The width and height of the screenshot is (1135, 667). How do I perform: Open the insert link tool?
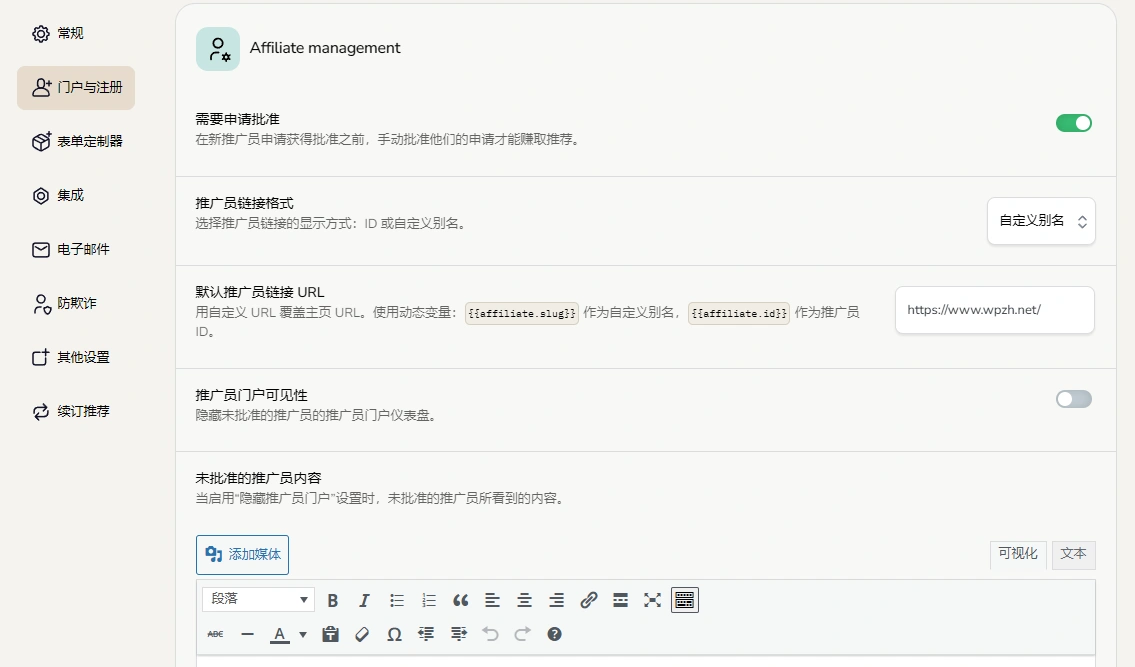pos(588,600)
